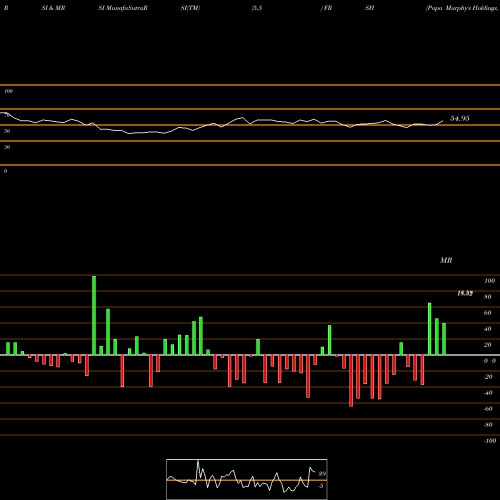
Task: Click the Papa Murphy's Holdings title text
Action: [x=463, y=8]
